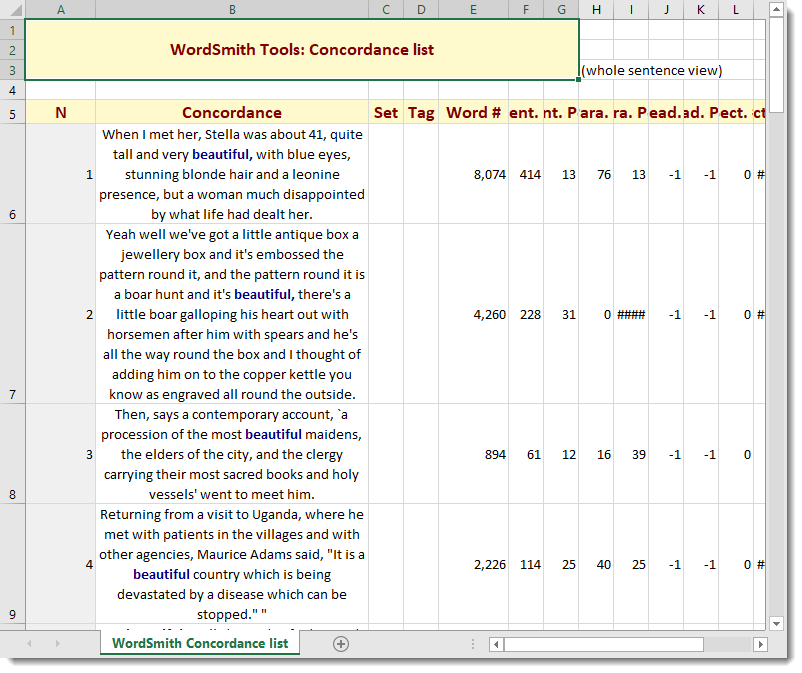Select the 'Word #' column header cell
Screen dimensions: 802x673
point(473,112)
